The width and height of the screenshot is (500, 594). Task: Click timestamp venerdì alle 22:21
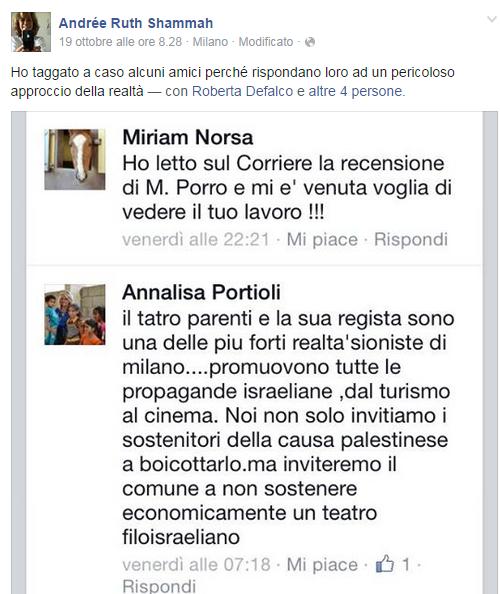click(195, 239)
